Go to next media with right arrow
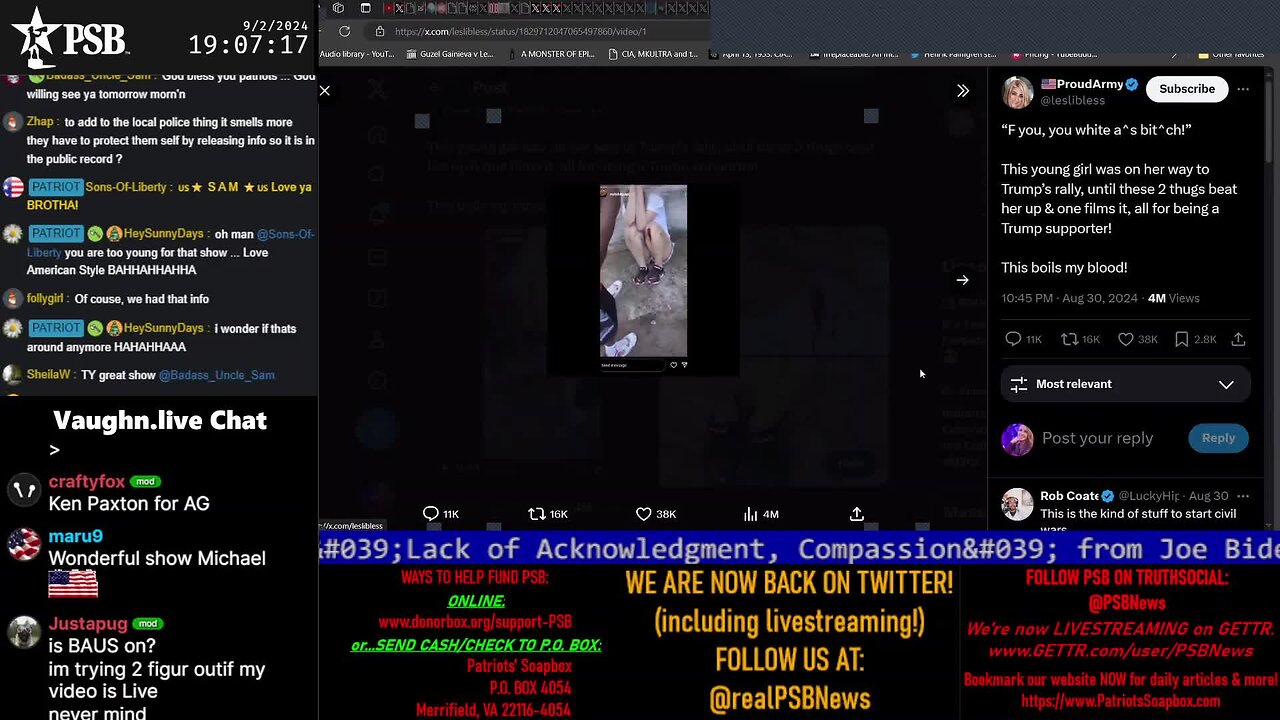The width and height of the screenshot is (1280, 720). pos(962,281)
